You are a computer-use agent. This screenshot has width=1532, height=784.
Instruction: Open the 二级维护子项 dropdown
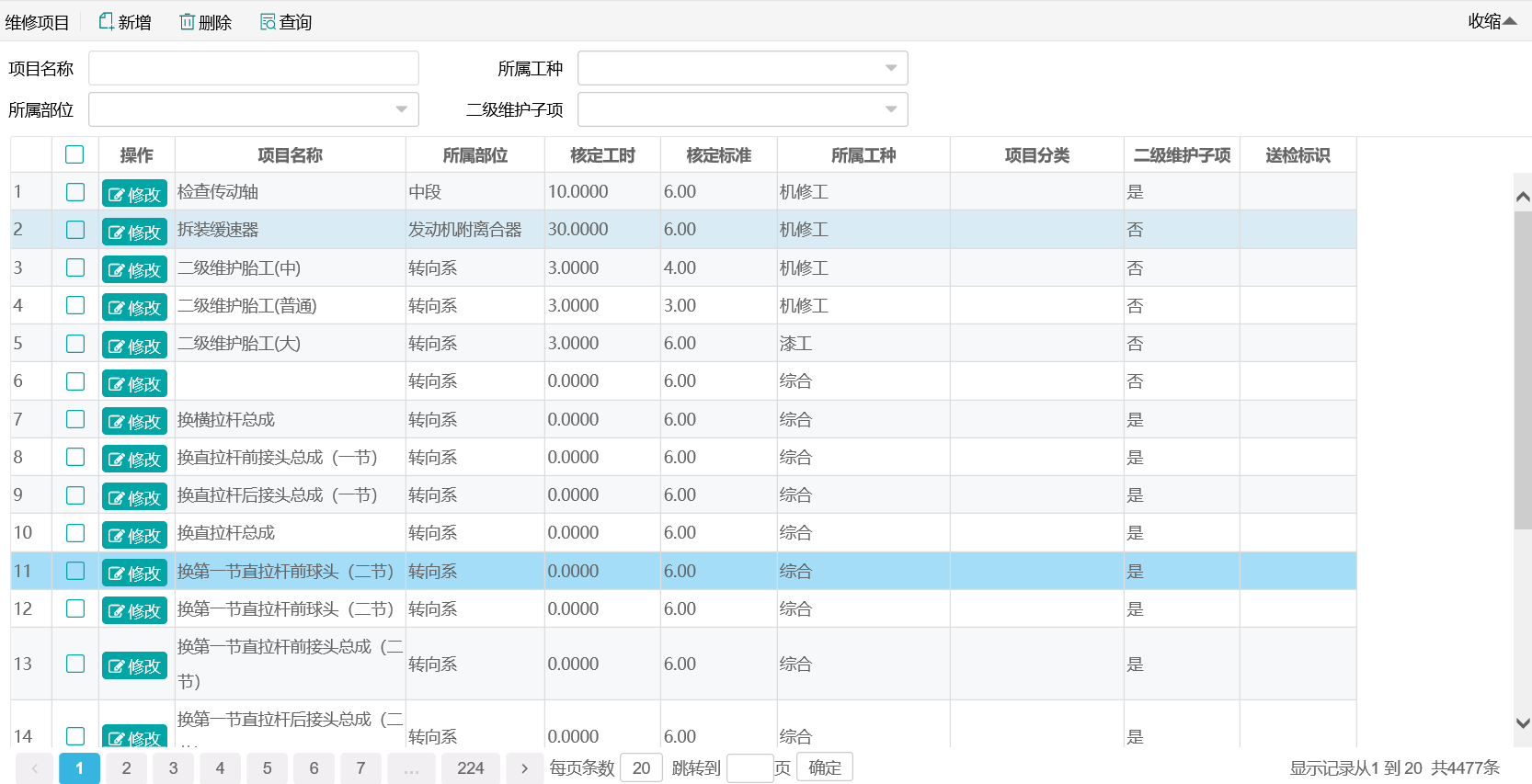742,109
